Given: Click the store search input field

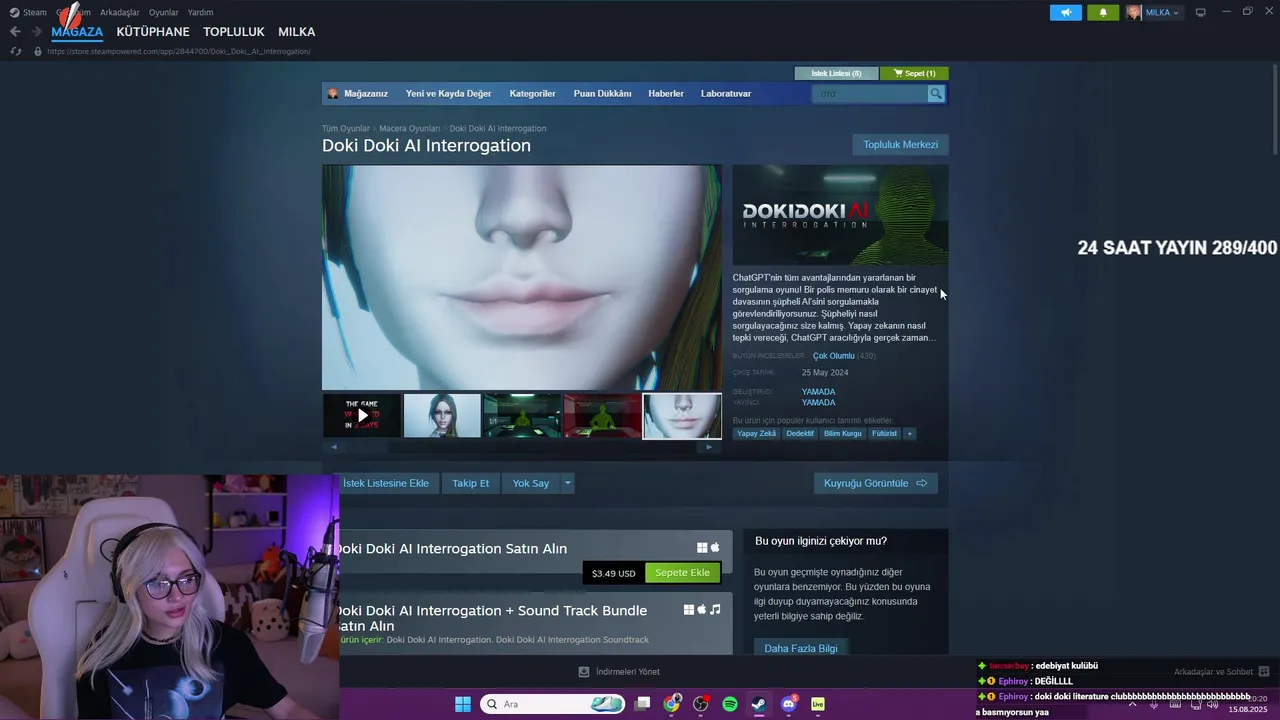Looking at the screenshot, I should 870,93.
